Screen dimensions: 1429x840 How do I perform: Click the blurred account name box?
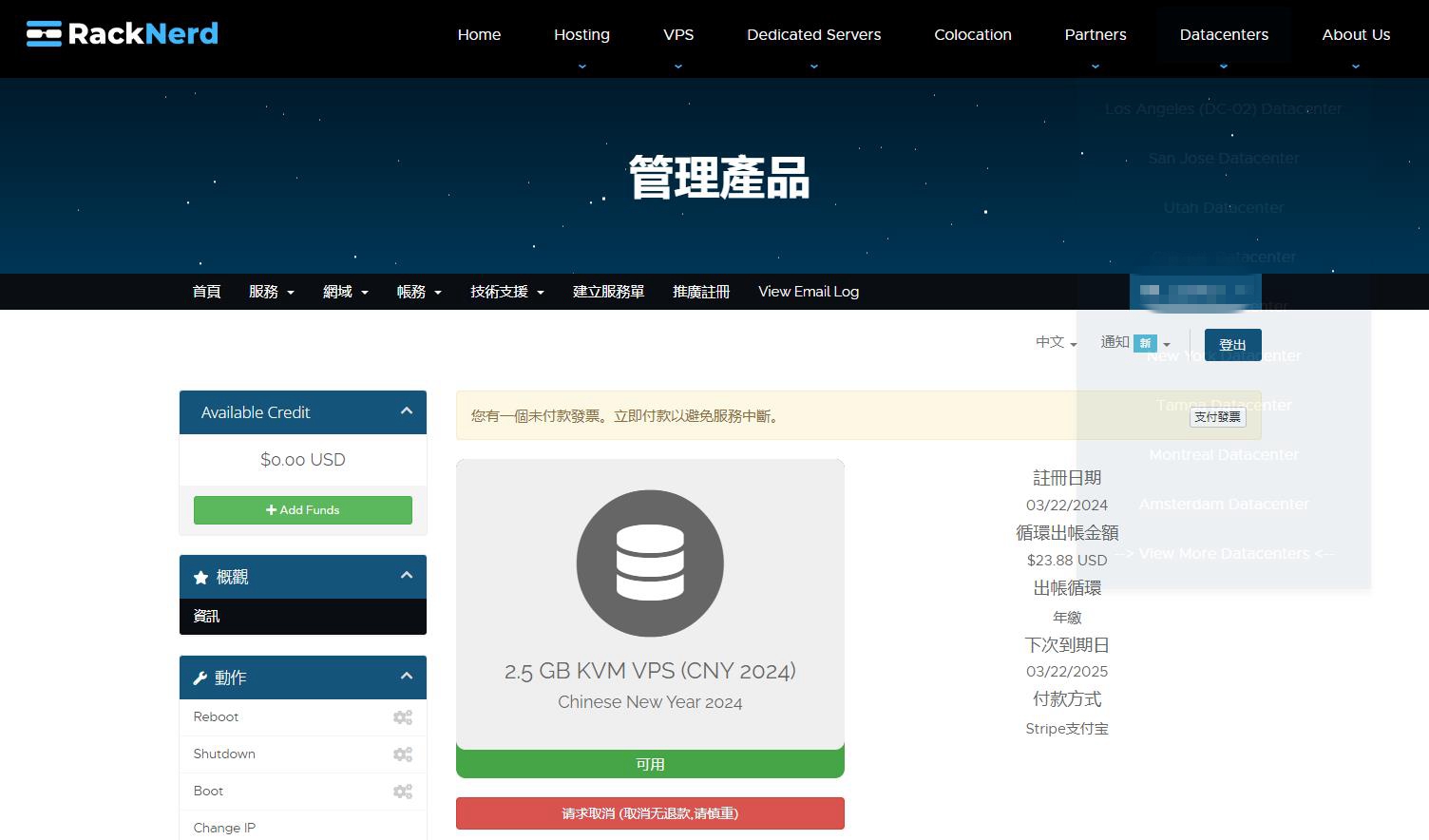pyautogui.click(x=1195, y=292)
